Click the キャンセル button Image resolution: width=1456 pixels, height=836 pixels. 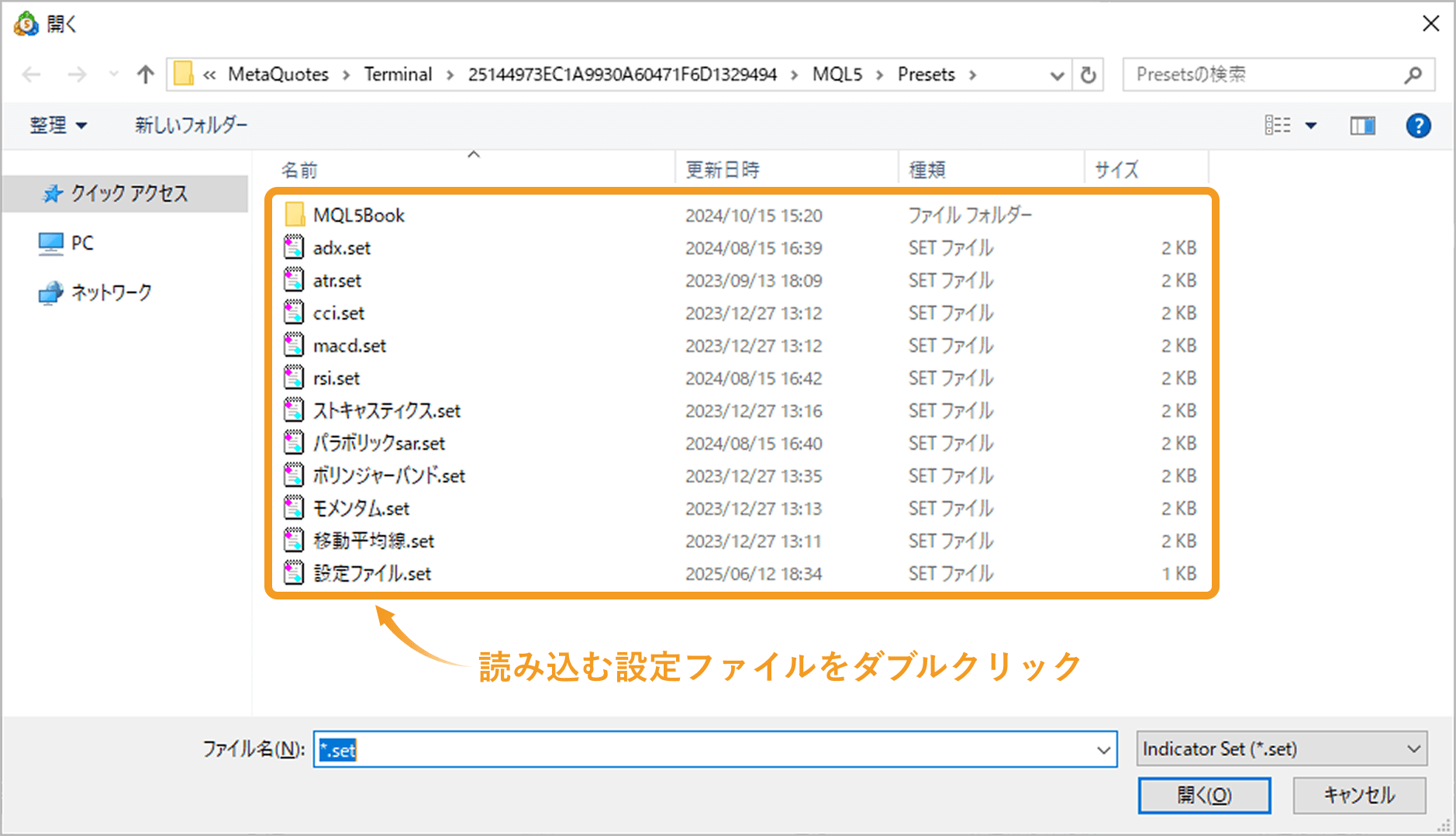click(1358, 795)
